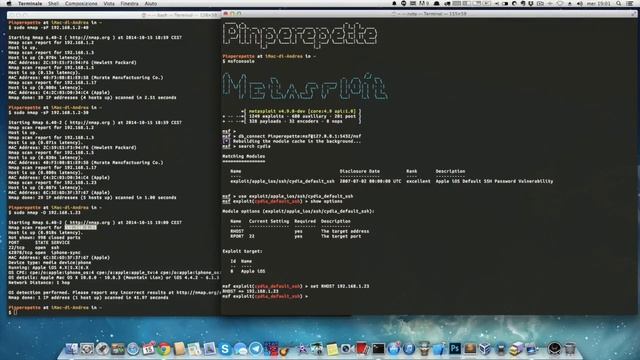Launch Telegram from the Dock
This screenshot has height=360, width=640.
(256, 349)
